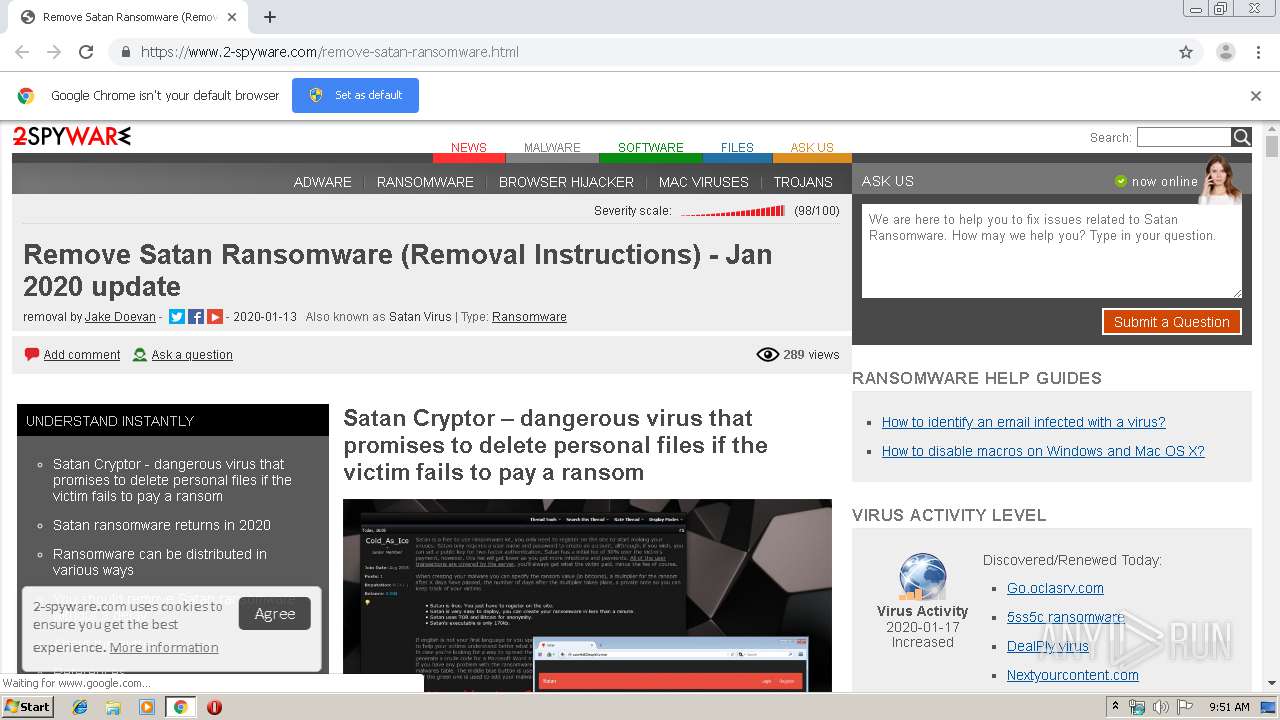The image size is (1280, 720).
Task: Select the ADWARE category
Action: (x=322, y=182)
